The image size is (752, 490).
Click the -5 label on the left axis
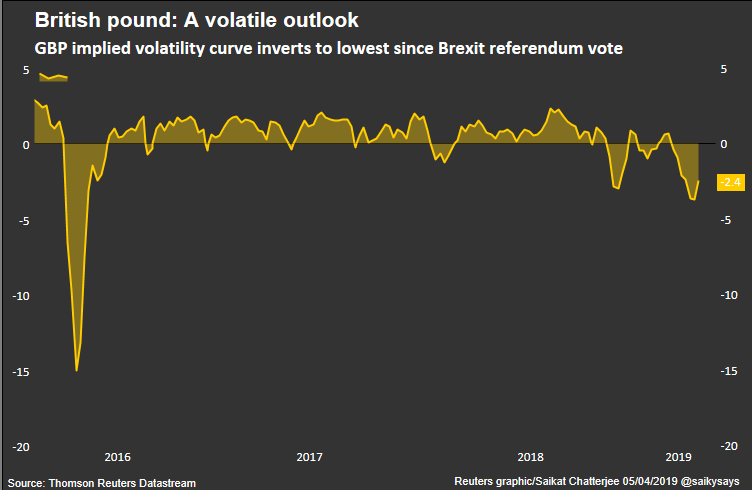24,220
